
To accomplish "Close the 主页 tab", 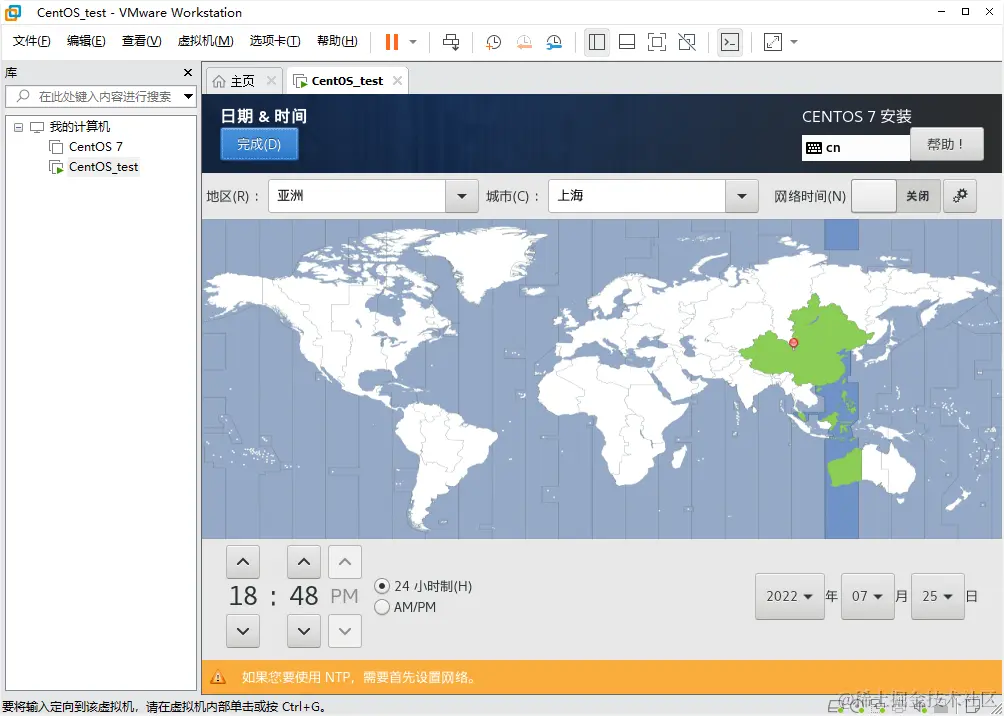I will click(x=271, y=81).
